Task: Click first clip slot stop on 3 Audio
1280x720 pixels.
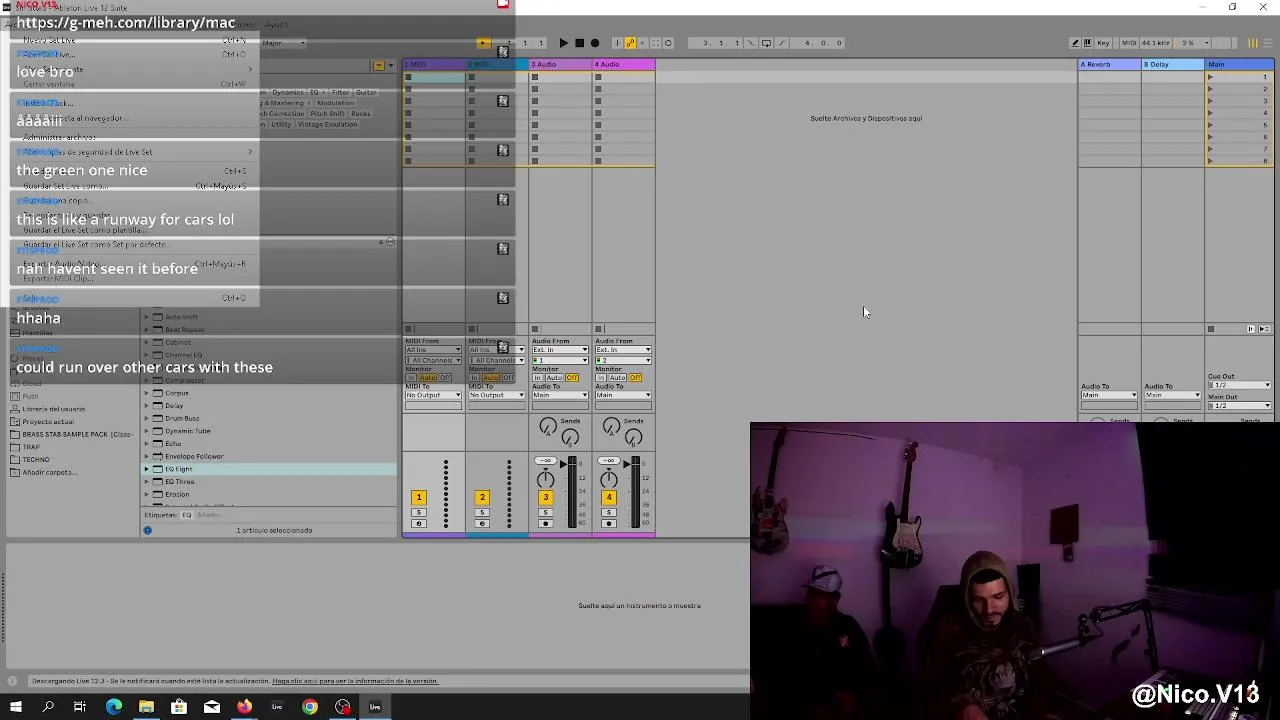Action: [535, 77]
